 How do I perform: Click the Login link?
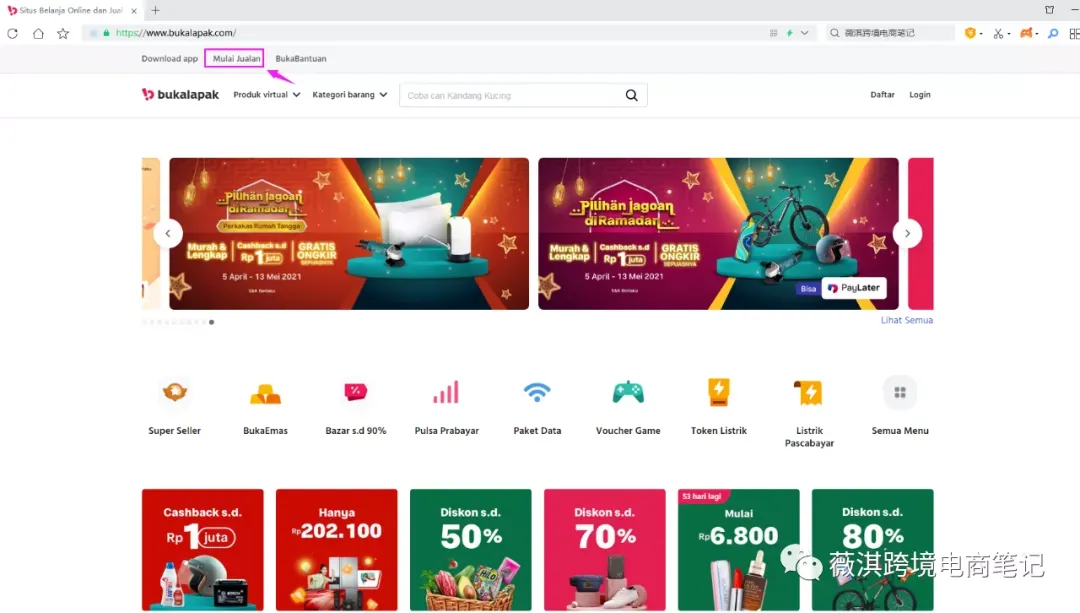pos(920,94)
